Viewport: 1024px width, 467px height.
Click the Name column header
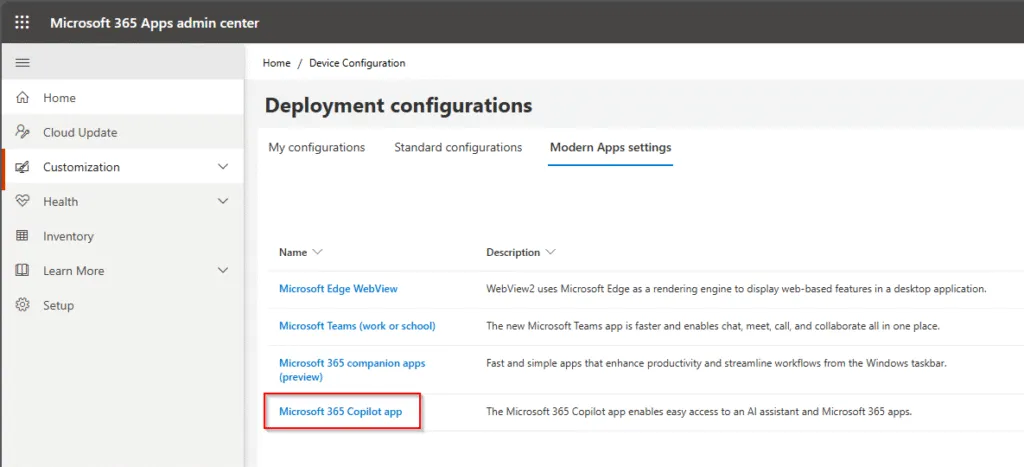pos(293,252)
